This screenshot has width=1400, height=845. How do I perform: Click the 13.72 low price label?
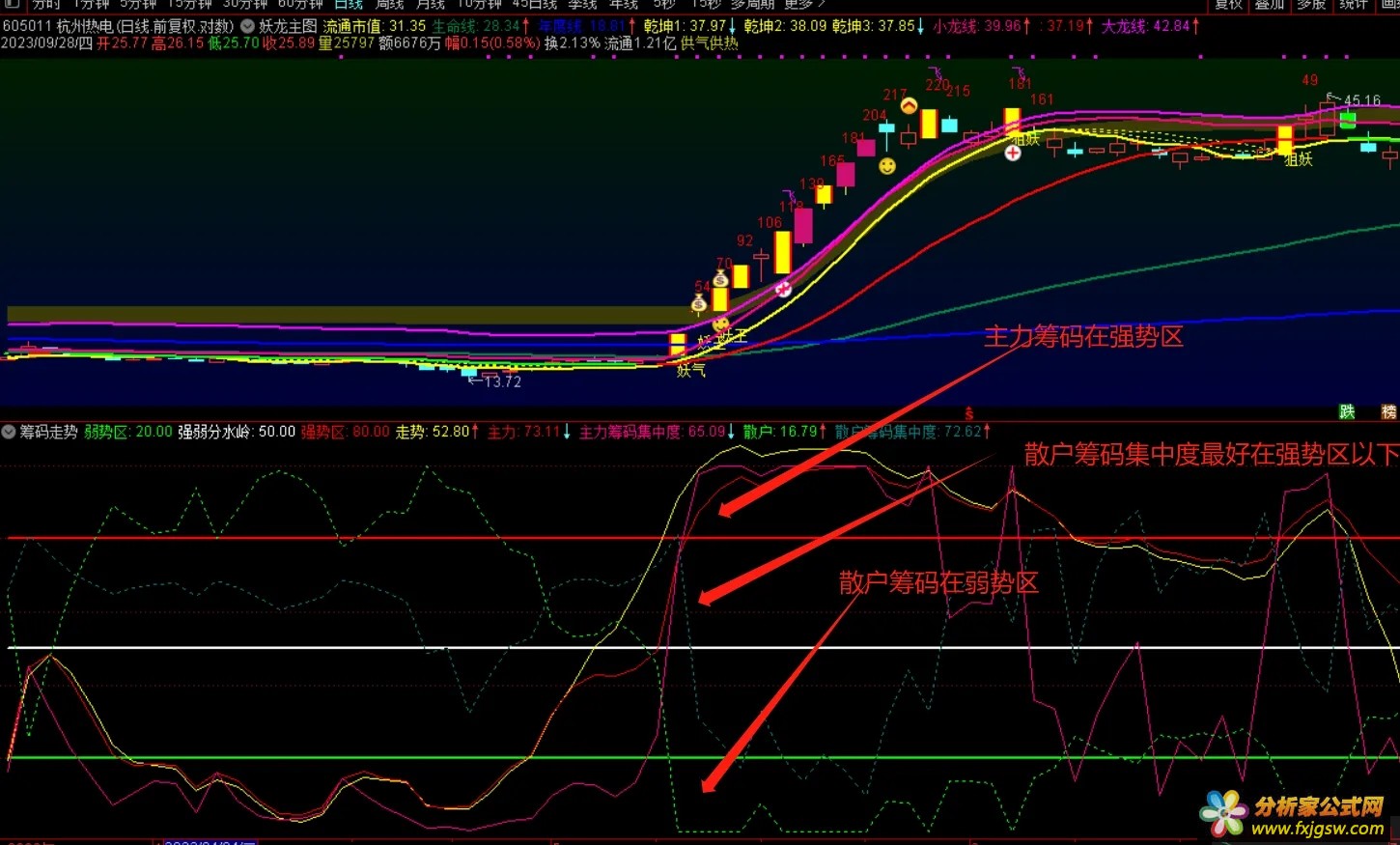tap(502, 381)
